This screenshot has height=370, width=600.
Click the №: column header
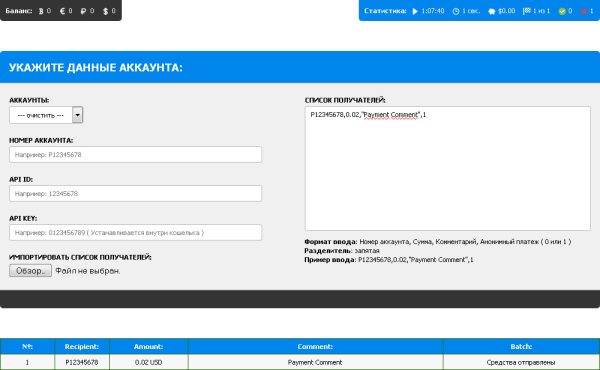[x=27, y=347]
